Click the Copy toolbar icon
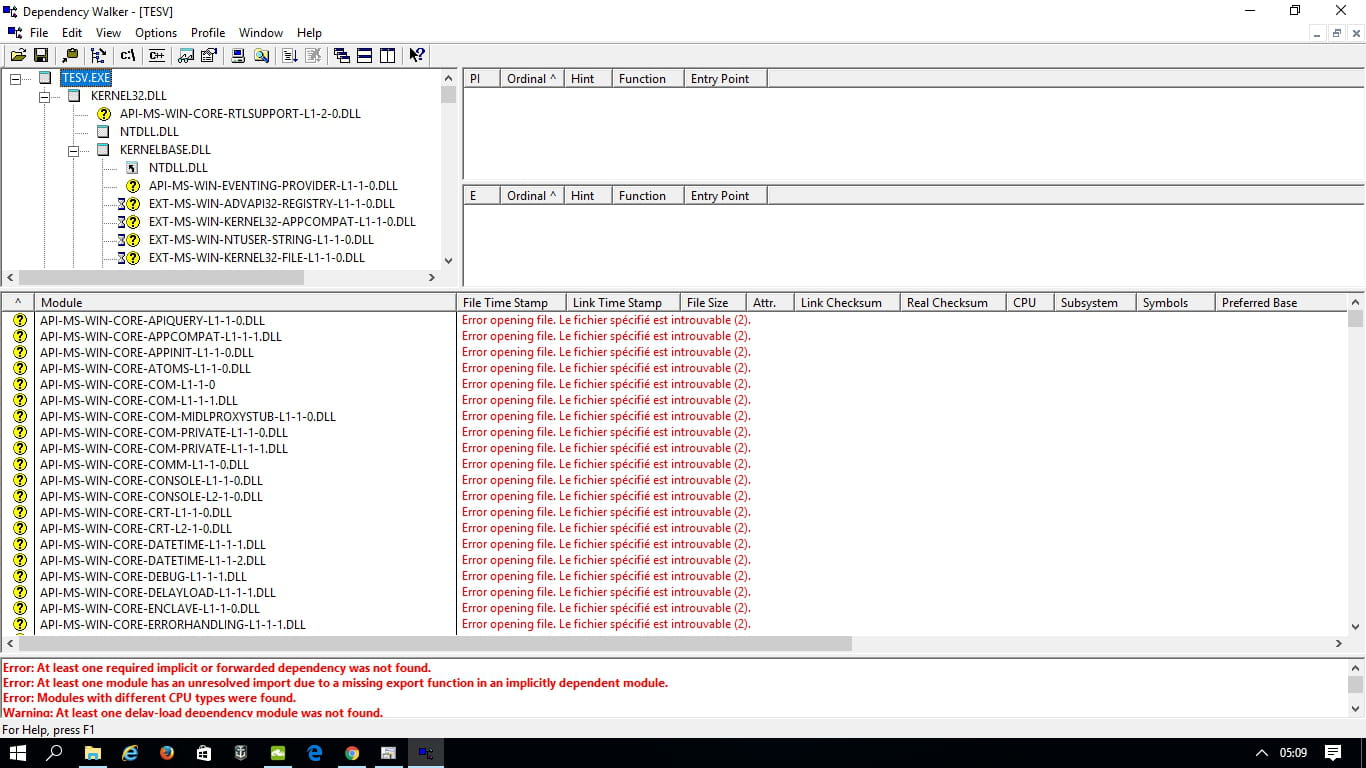The image size is (1366, 768). pyautogui.click(x=70, y=56)
